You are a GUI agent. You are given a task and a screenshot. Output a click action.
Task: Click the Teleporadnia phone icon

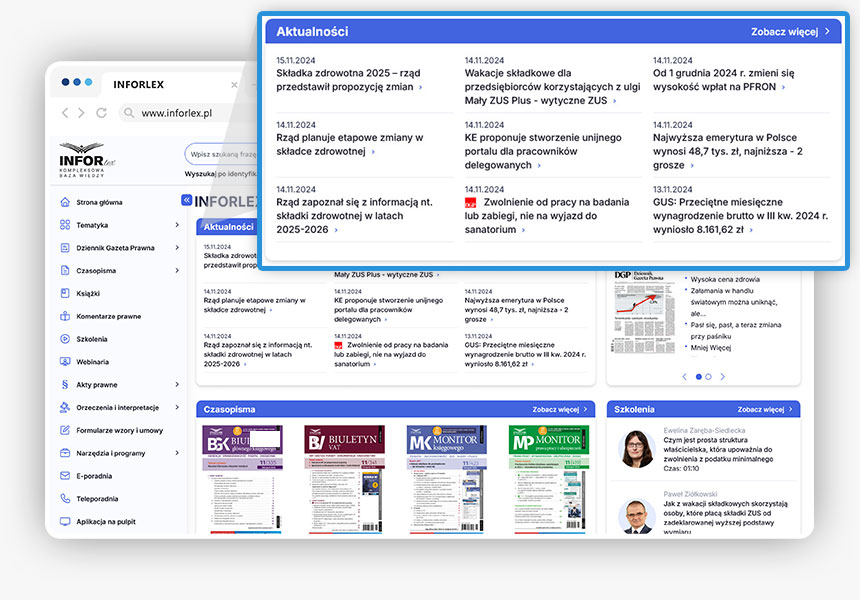tap(65, 499)
